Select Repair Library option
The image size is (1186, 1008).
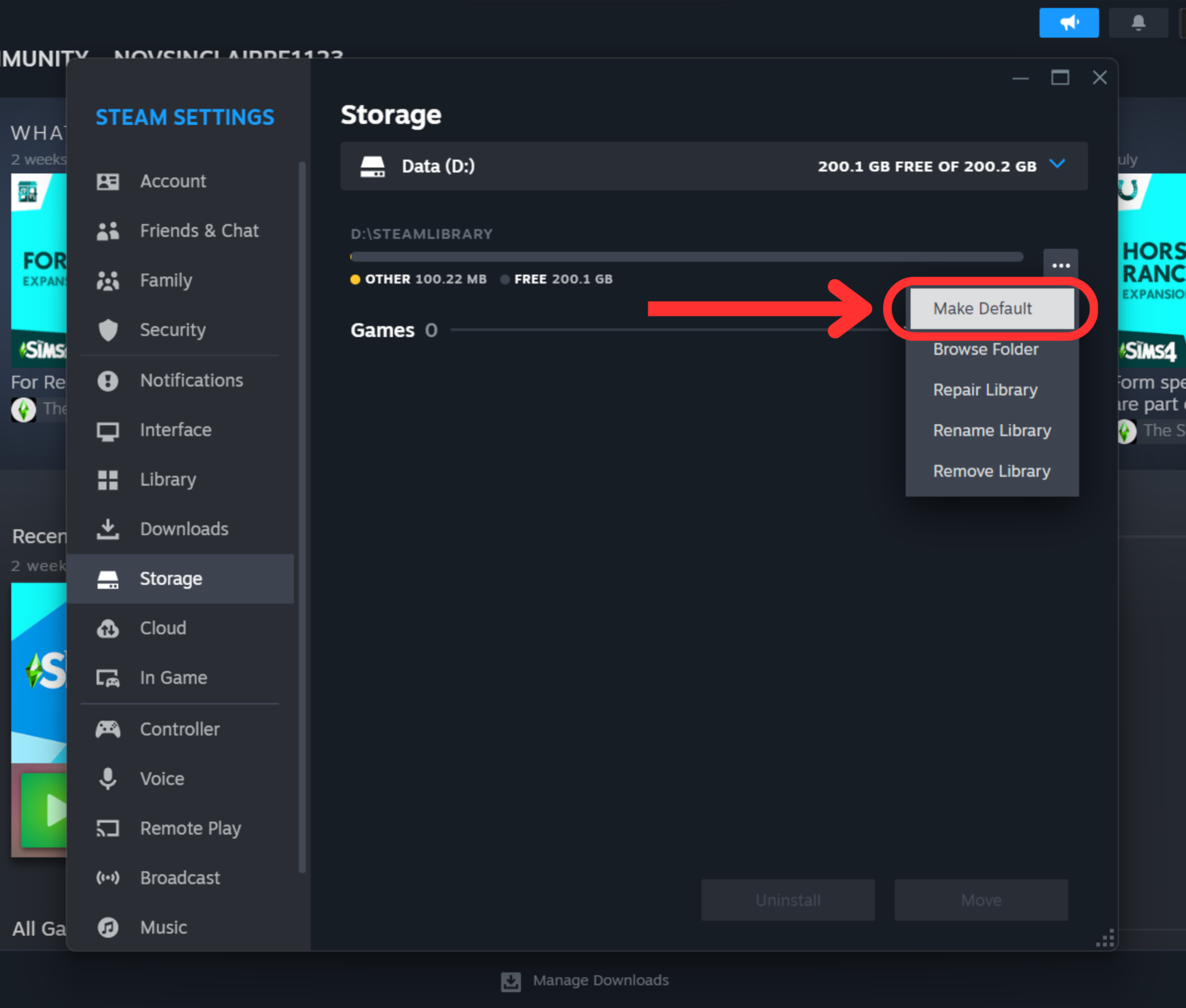pos(985,390)
